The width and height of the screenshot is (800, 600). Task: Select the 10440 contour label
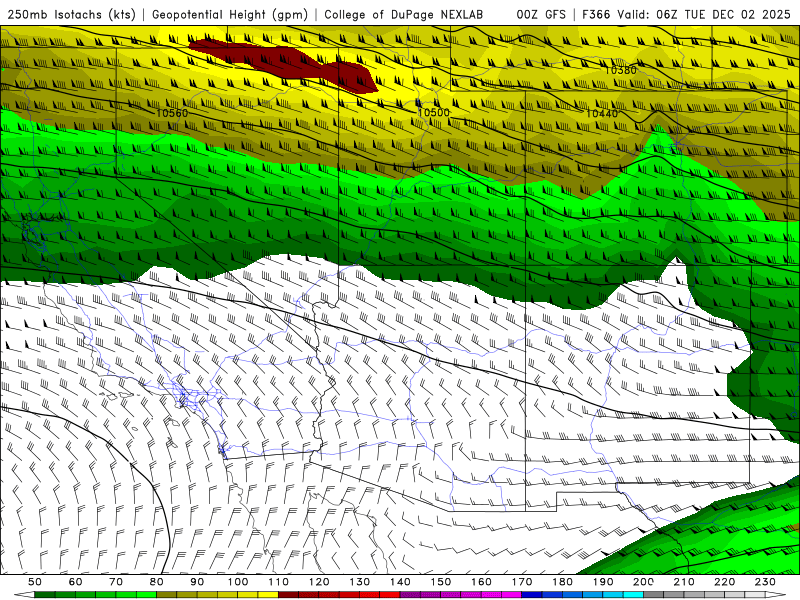[x=602, y=113]
